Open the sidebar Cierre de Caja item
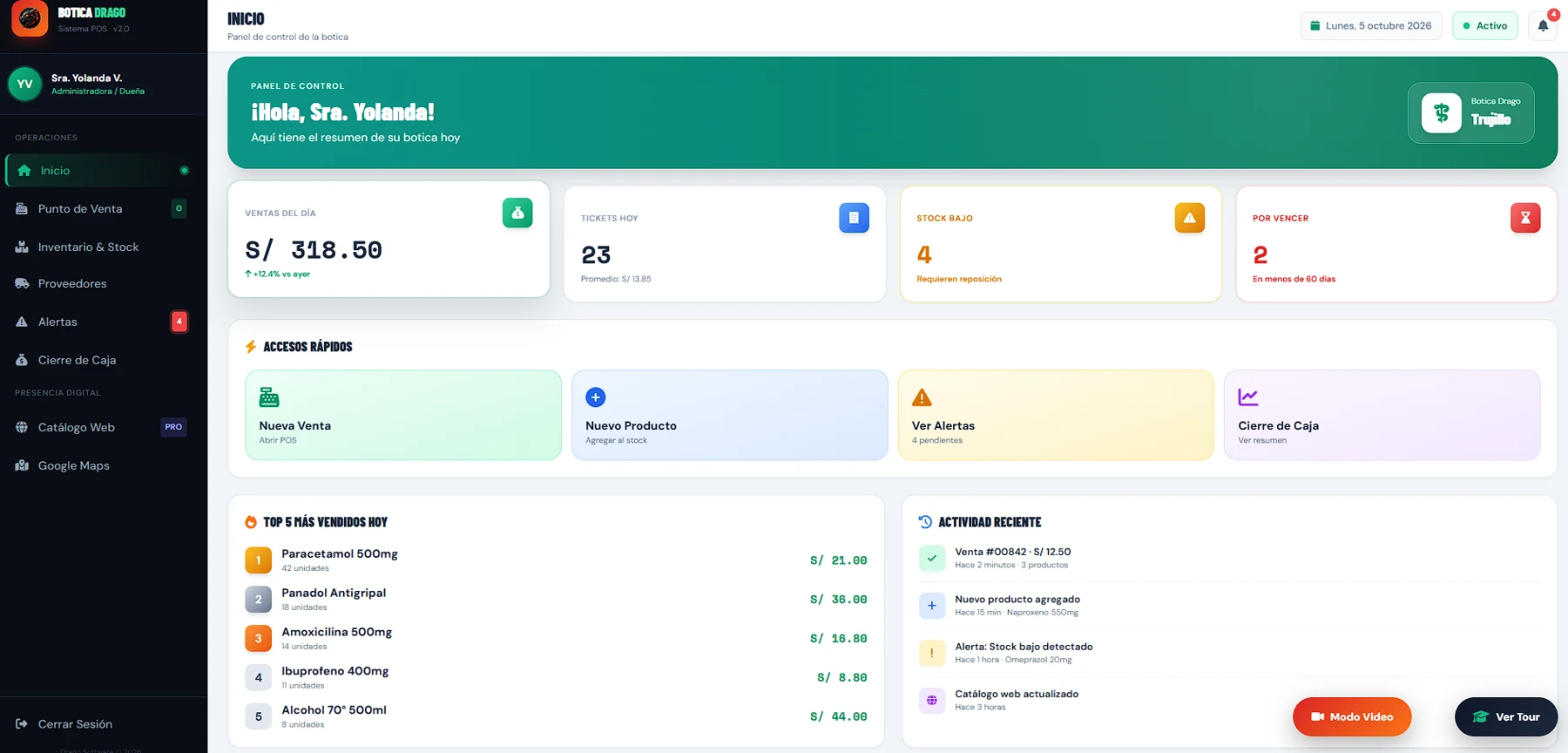This screenshot has height=753, width=1568. point(104,360)
